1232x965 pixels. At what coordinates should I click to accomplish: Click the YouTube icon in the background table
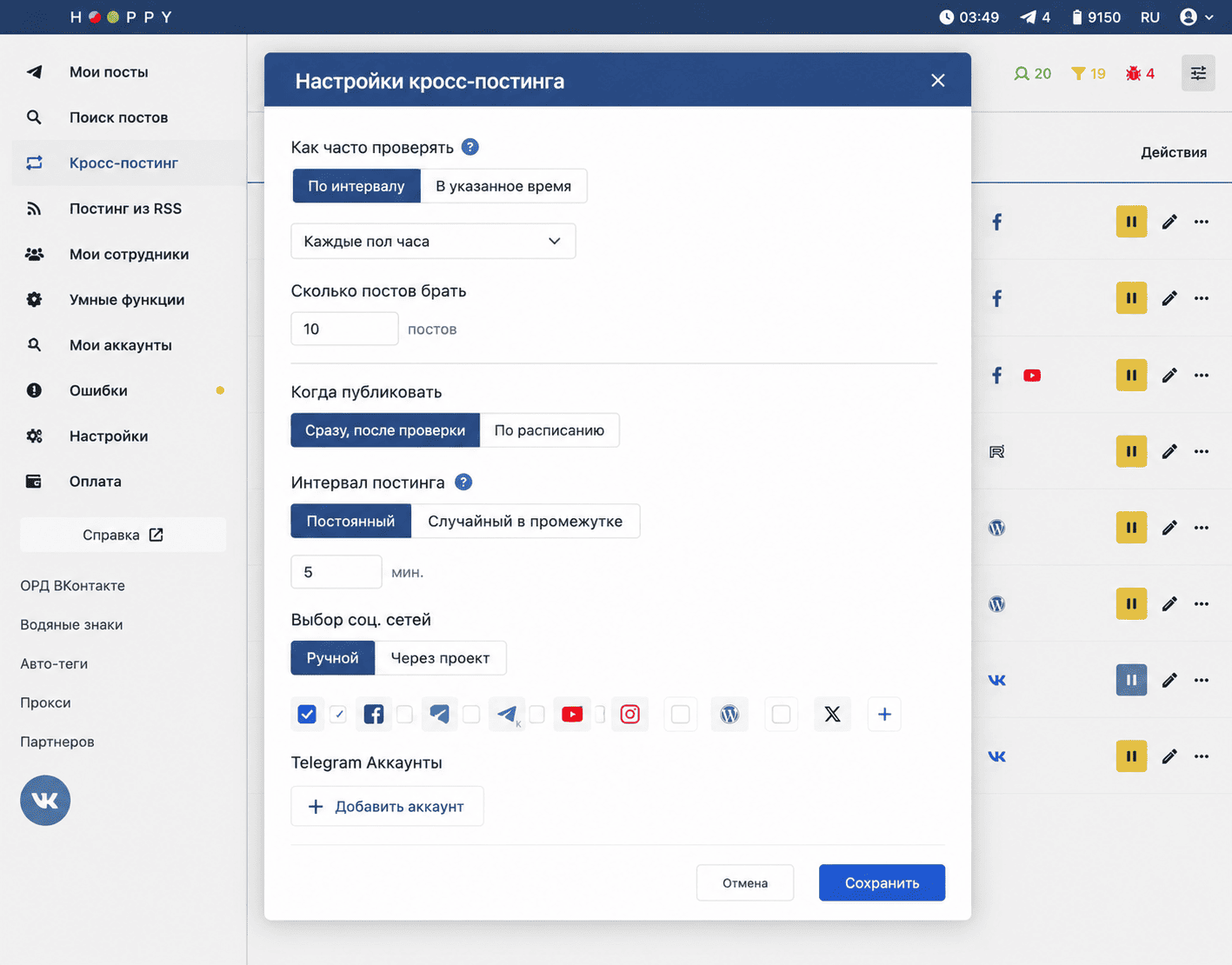click(x=1032, y=376)
